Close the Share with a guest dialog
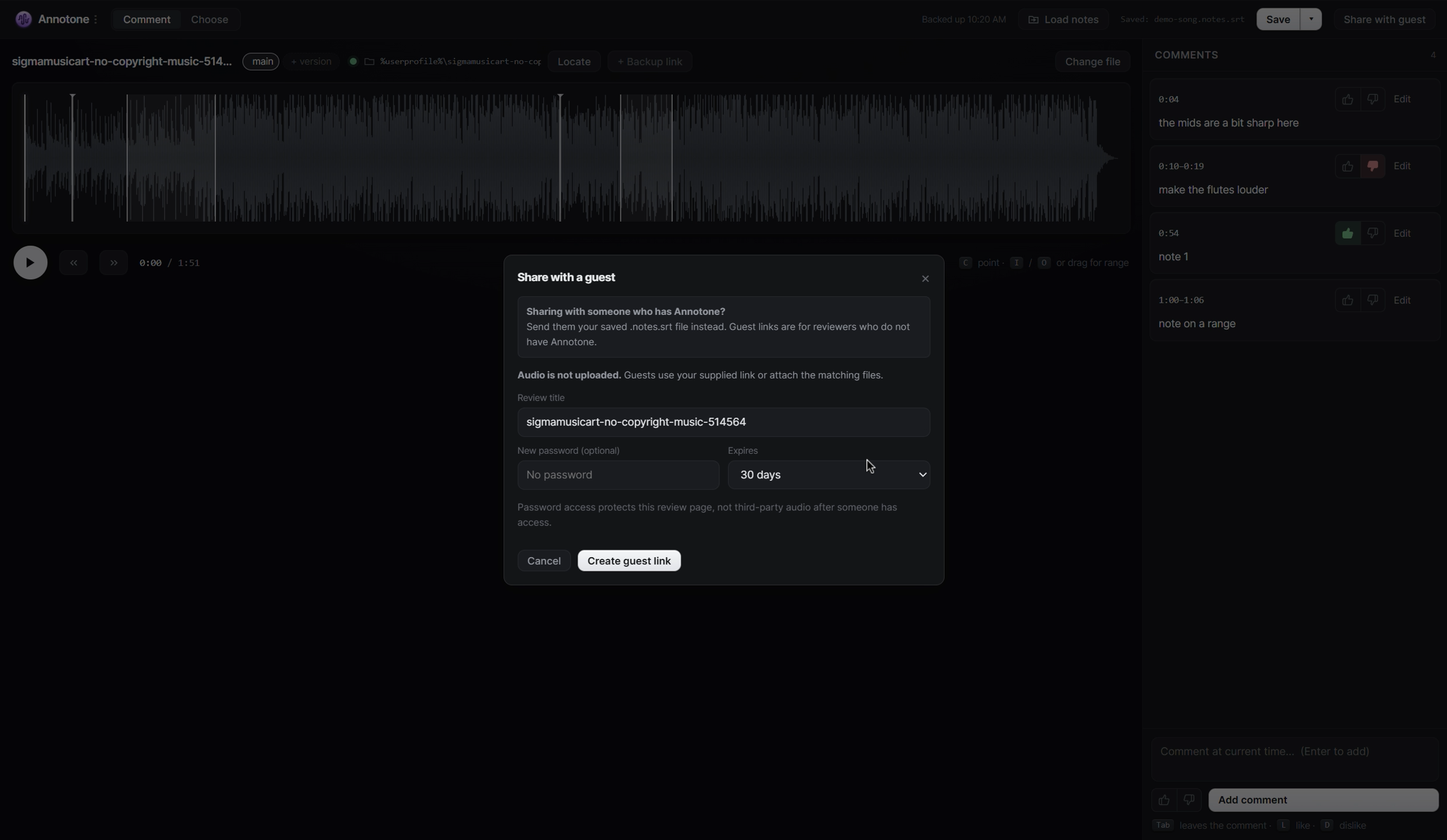The image size is (1447, 840). [x=925, y=279]
